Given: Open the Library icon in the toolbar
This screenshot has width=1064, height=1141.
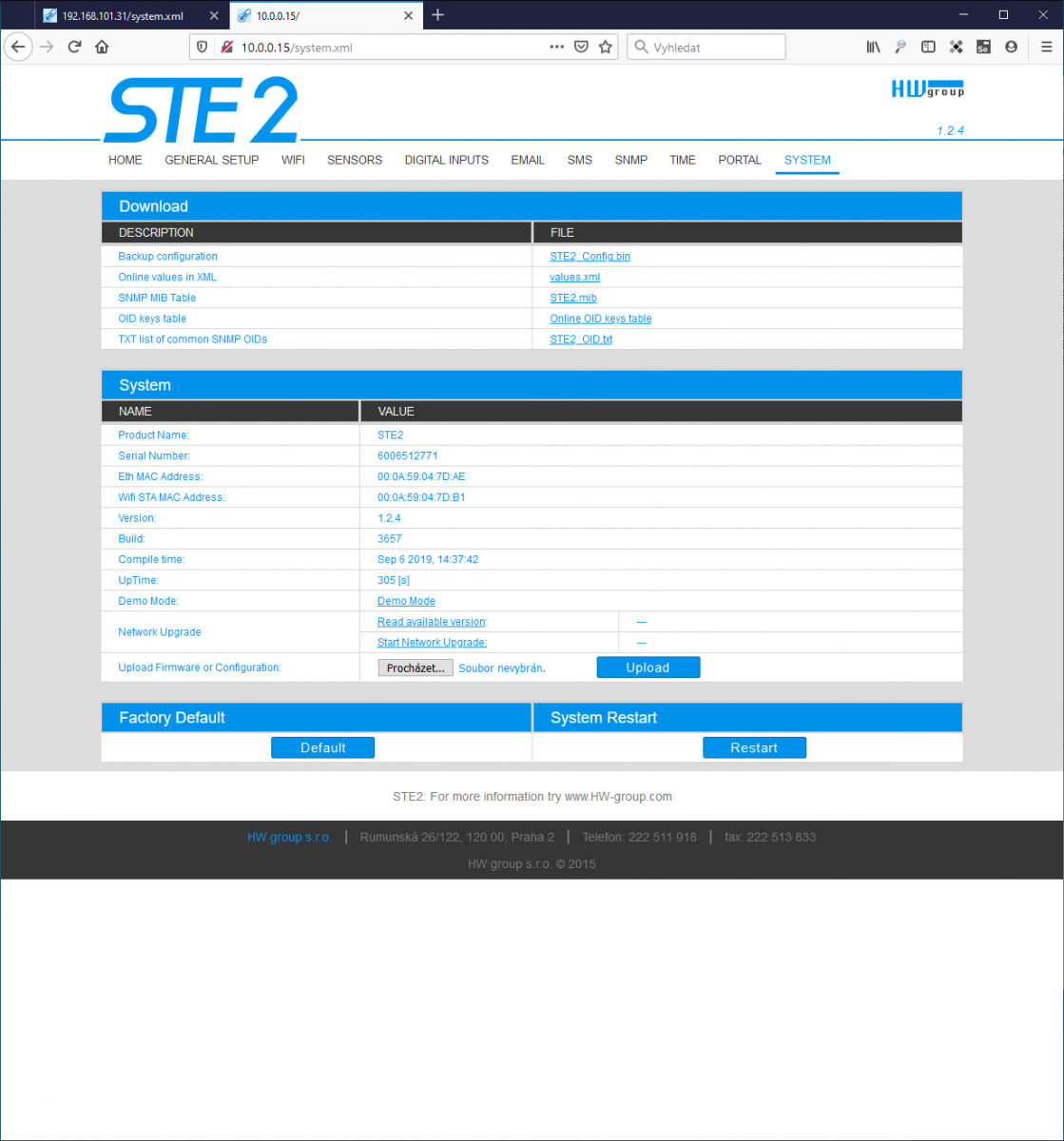Looking at the screenshot, I should (873, 47).
